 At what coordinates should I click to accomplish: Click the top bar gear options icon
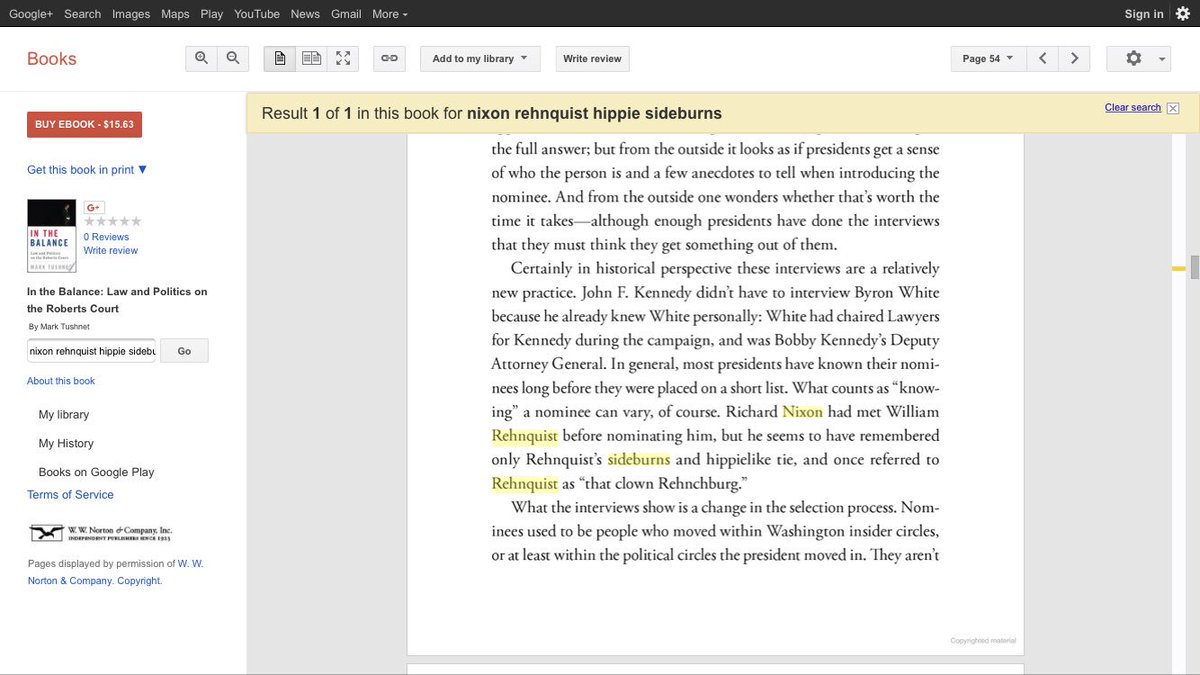(1182, 14)
